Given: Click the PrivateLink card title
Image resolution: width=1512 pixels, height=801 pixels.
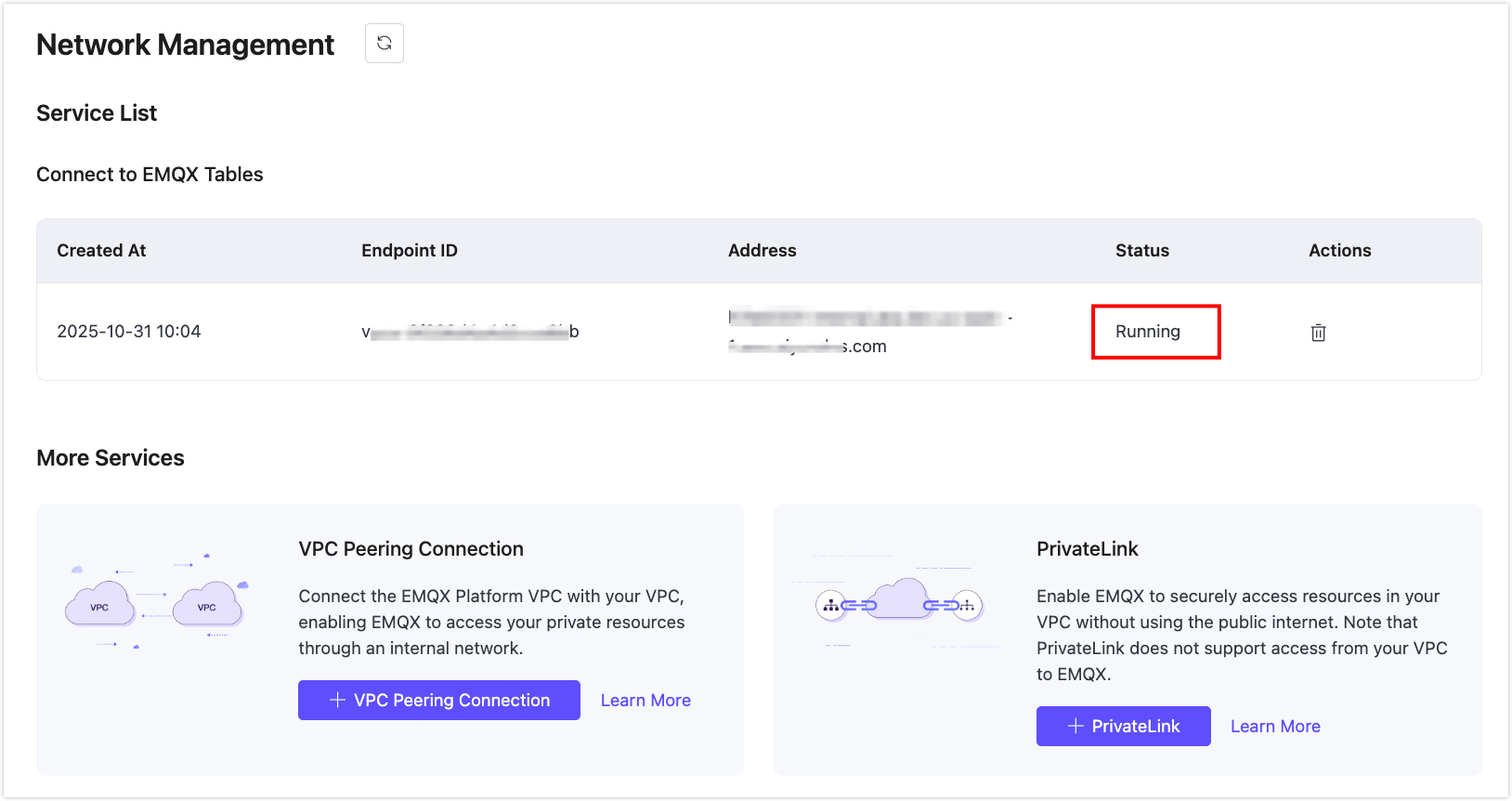Looking at the screenshot, I should [x=1087, y=549].
